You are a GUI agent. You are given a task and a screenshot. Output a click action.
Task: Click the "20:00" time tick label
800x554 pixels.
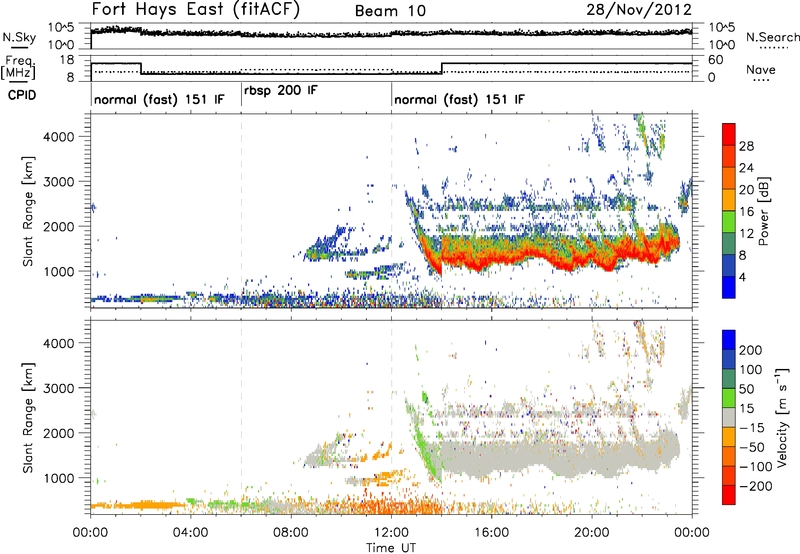tap(592, 533)
